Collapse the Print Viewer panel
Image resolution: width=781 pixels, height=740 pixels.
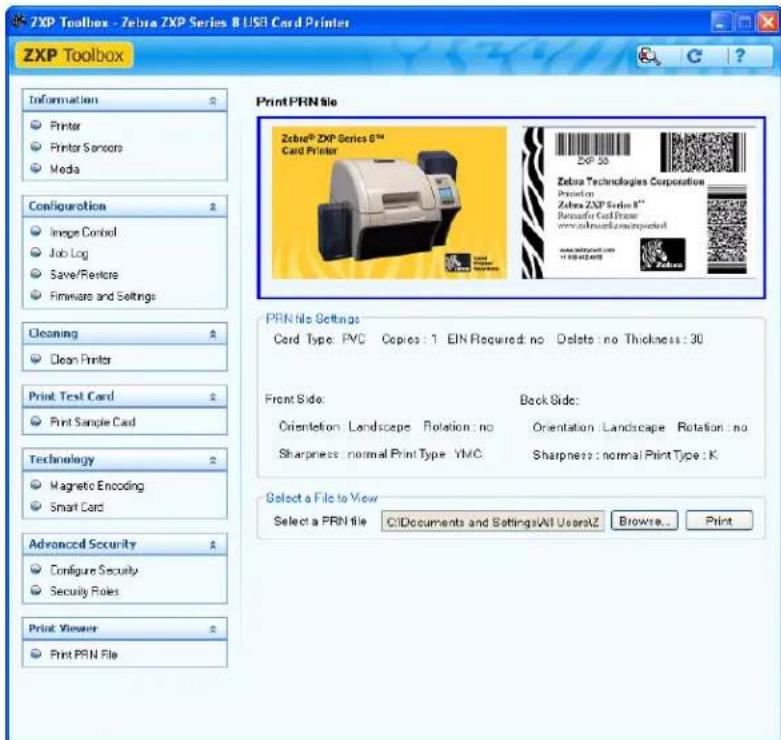pos(213,629)
